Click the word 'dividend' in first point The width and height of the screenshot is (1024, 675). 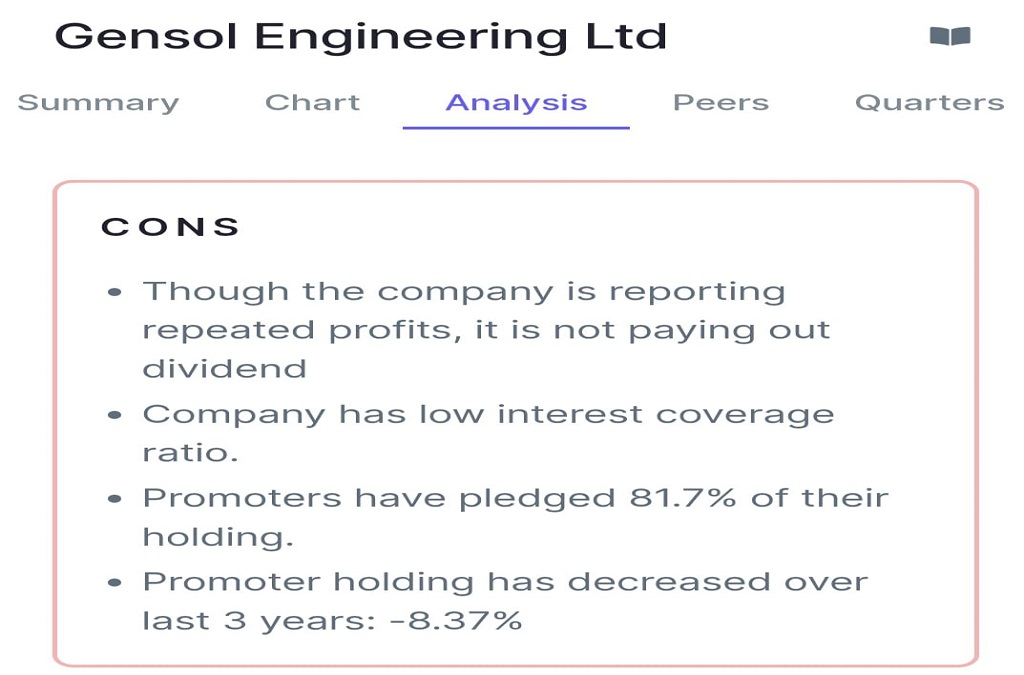click(224, 368)
